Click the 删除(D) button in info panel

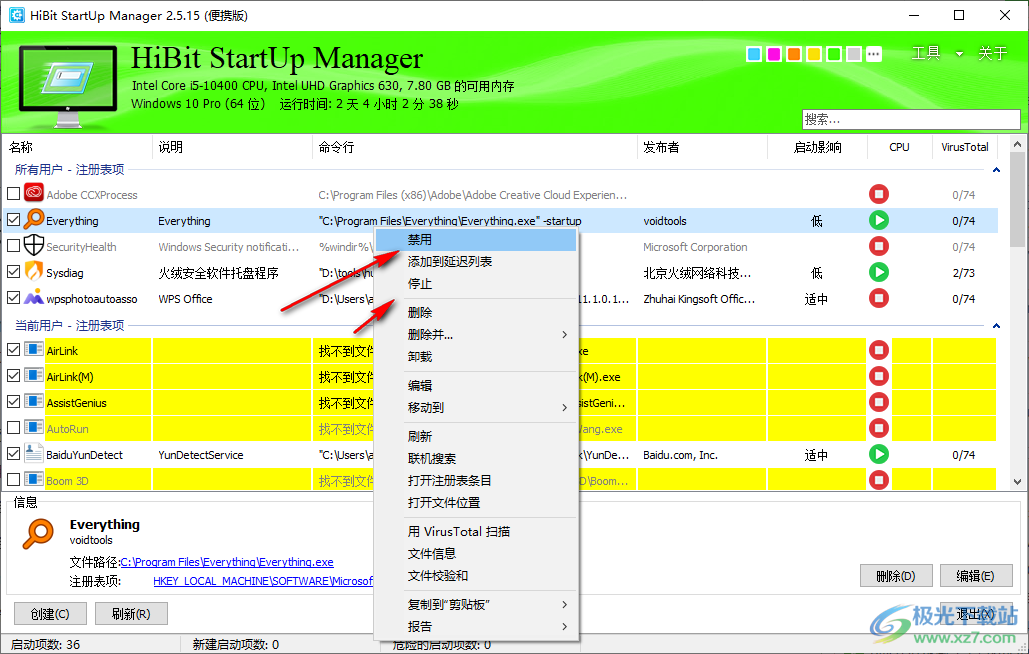click(x=896, y=576)
